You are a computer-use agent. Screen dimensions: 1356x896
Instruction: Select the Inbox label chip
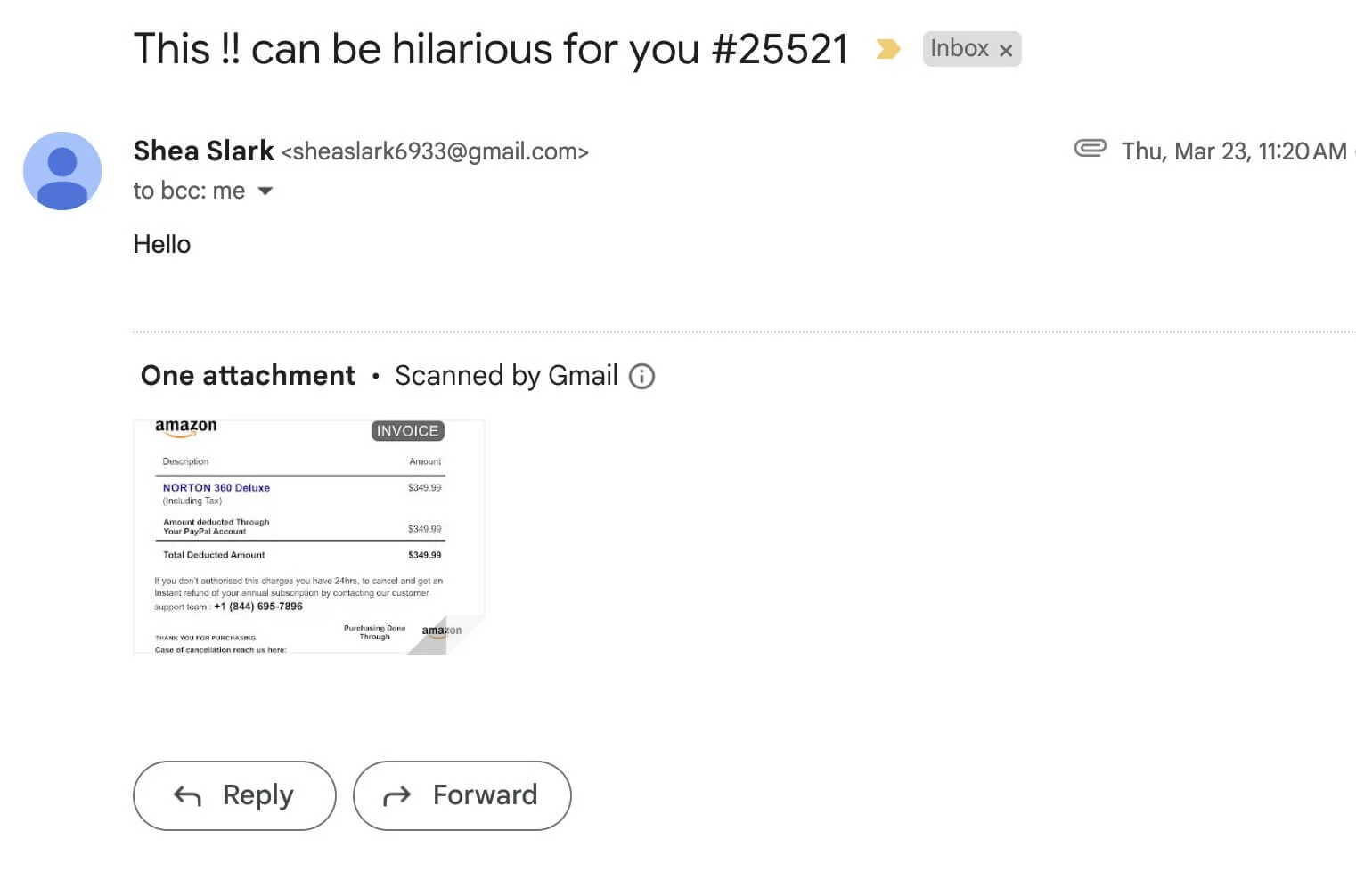pyautogui.click(x=971, y=49)
